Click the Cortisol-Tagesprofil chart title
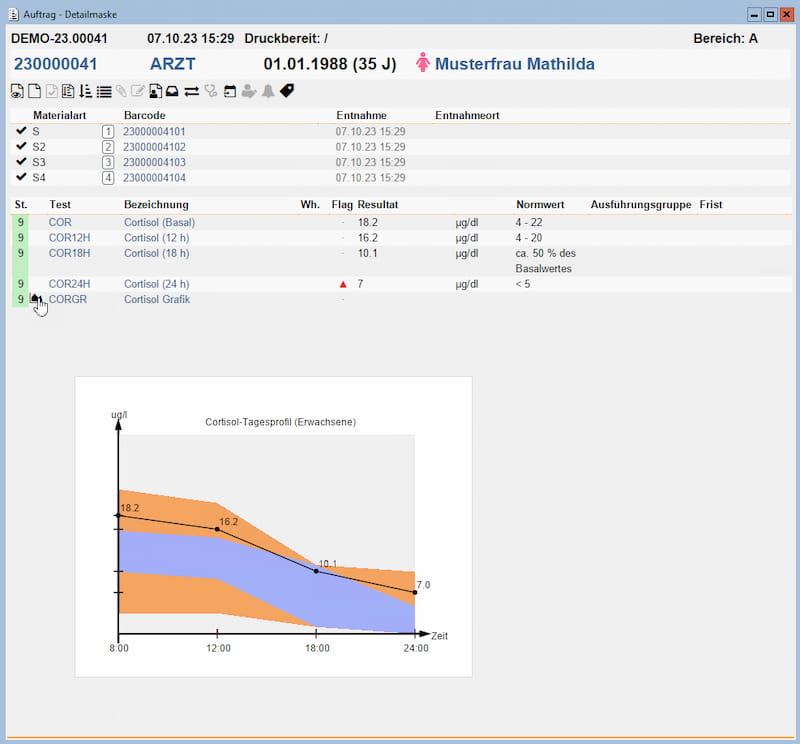This screenshot has width=800, height=744. pos(280,422)
